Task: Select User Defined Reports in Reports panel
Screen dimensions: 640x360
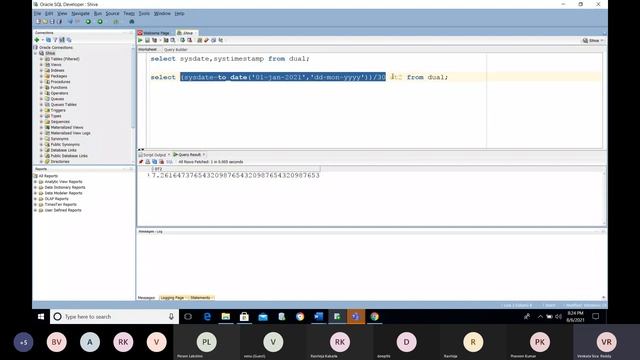Action: (x=63, y=211)
